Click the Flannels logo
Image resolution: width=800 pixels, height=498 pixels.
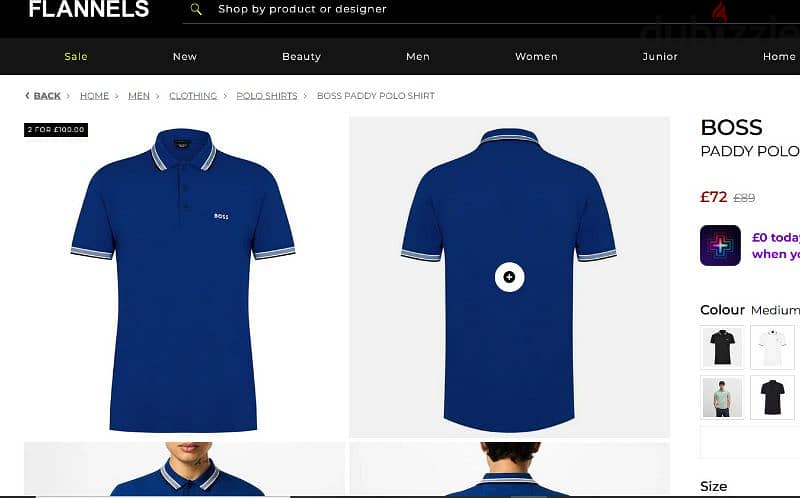click(x=89, y=9)
